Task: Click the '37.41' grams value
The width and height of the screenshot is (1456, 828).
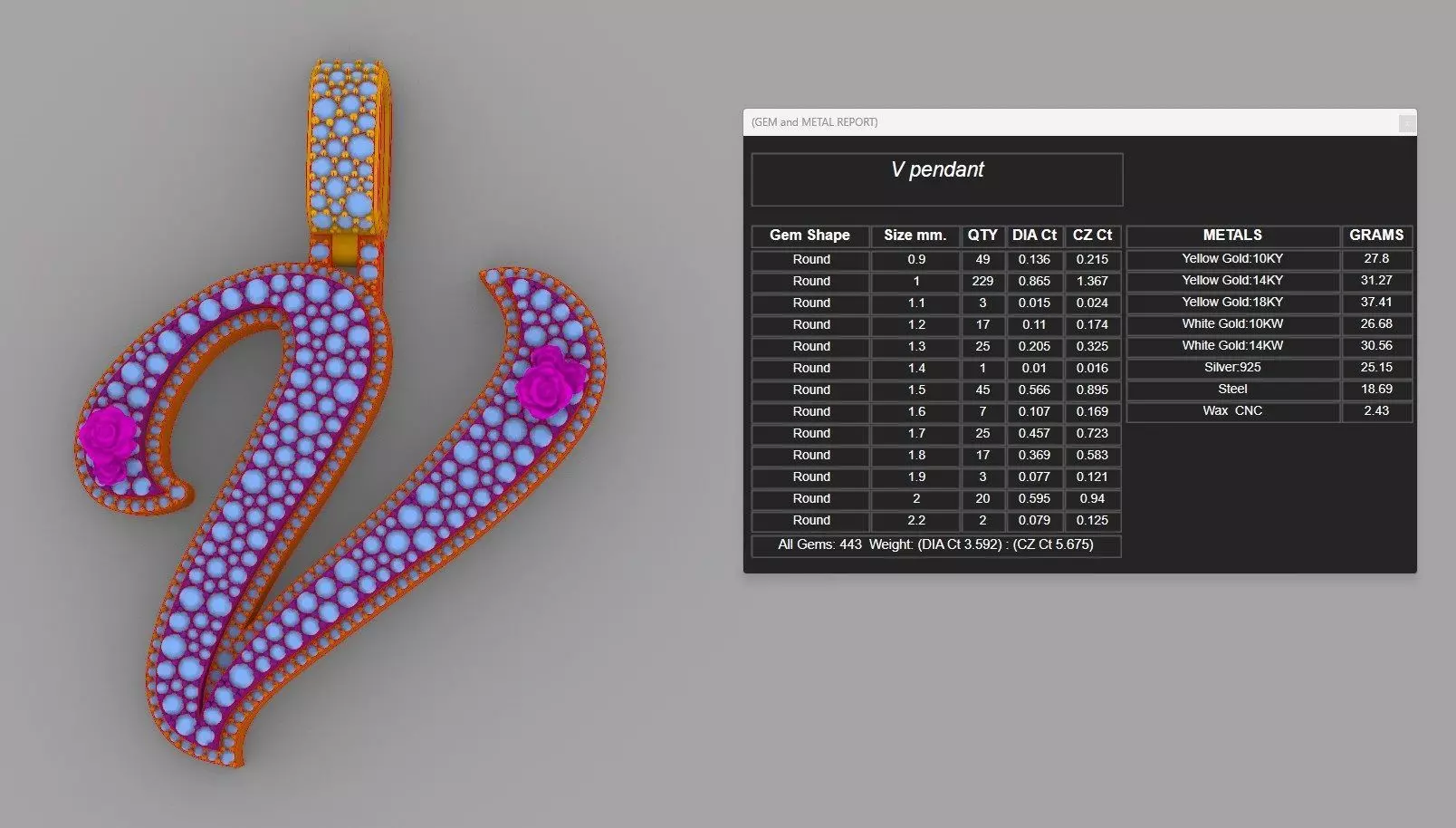Action: 1377,303
